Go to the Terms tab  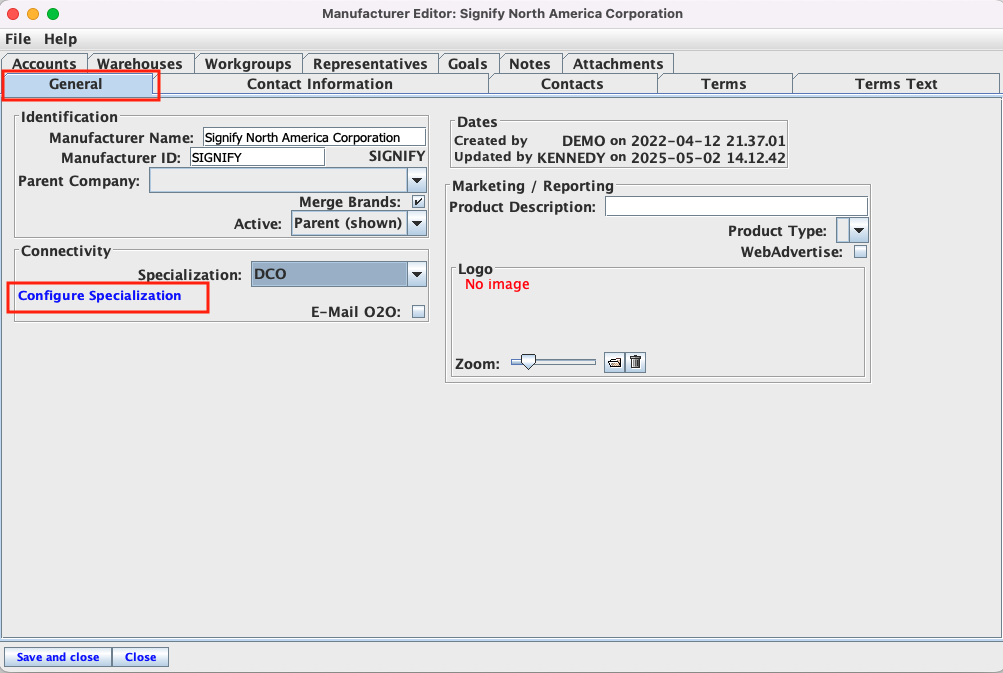point(723,84)
